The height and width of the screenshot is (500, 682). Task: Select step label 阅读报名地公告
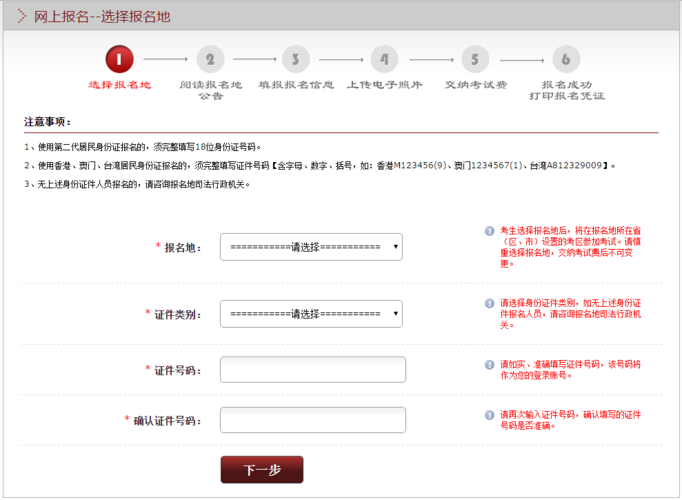pos(211,90)
